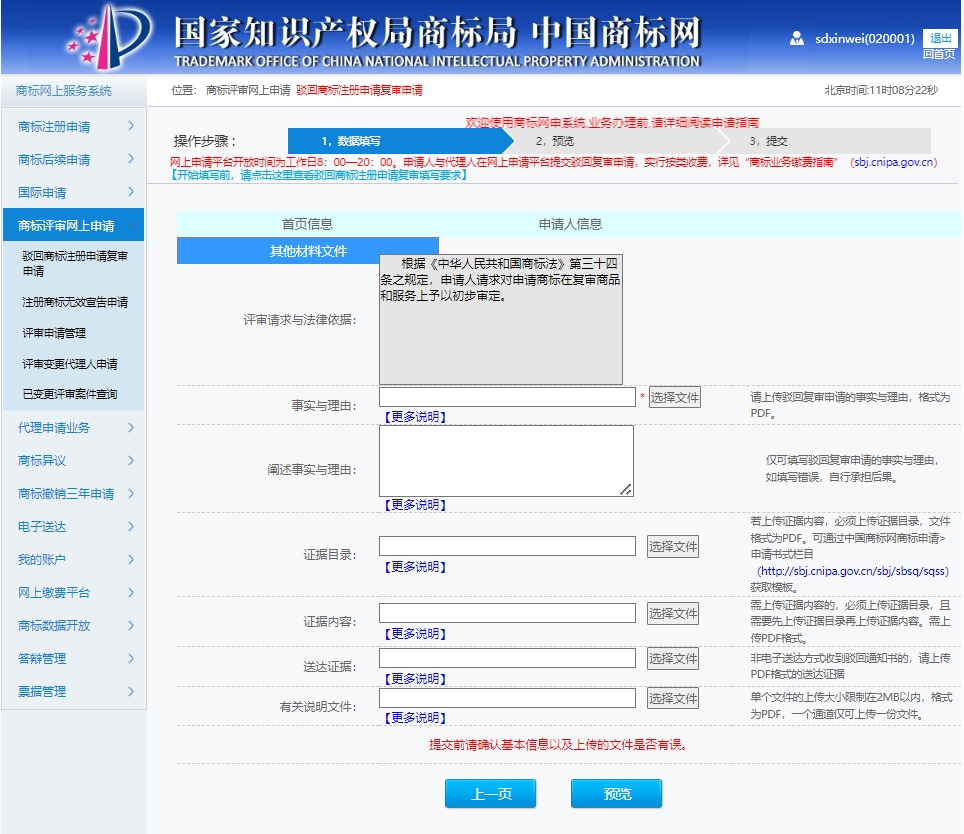Click the trademark office logo
Screen dimensions: 964x834
pos(109,37)
